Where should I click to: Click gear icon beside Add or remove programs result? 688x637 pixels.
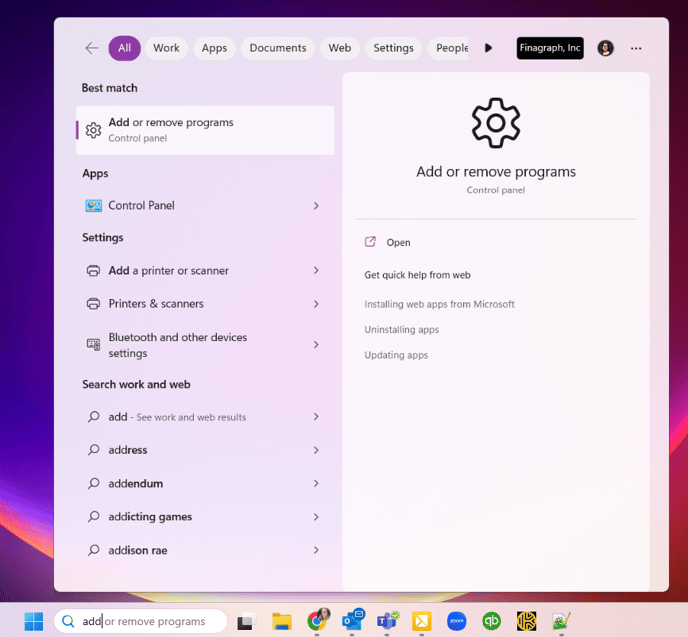click(93, 130)
